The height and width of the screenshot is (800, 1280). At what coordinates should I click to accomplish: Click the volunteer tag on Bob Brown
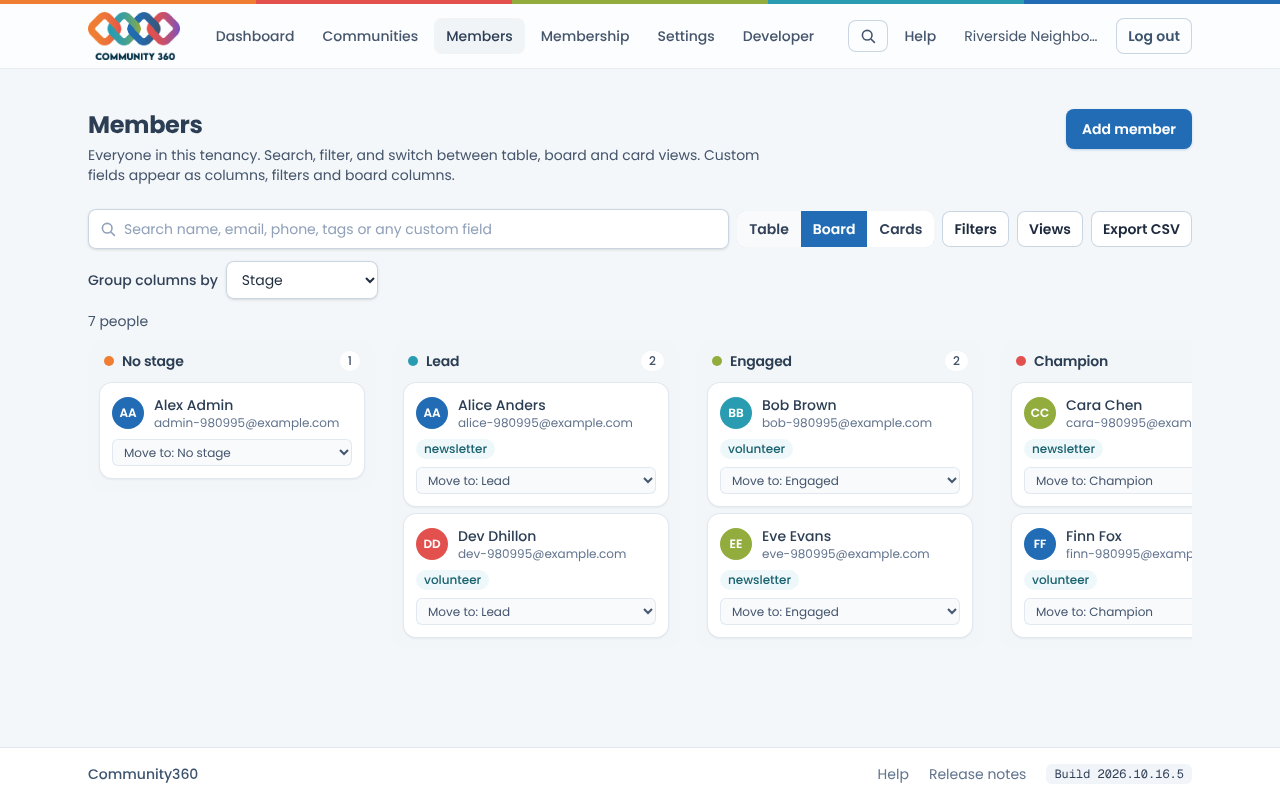tap(756, 449)
